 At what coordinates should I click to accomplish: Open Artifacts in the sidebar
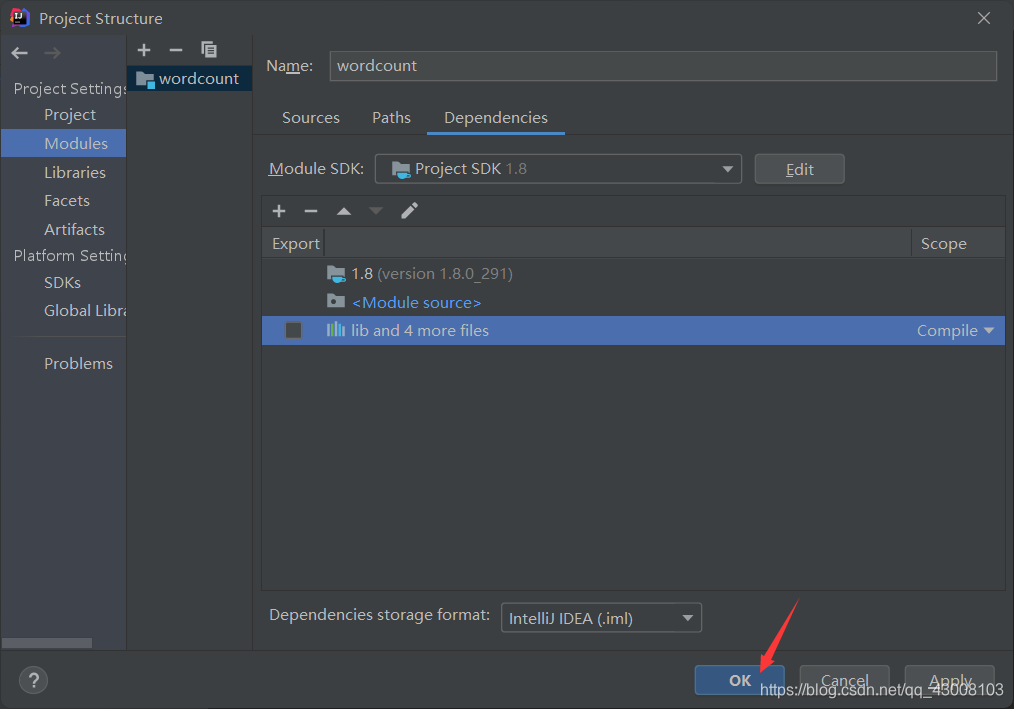pyautogui.click(x=74, y=230)
